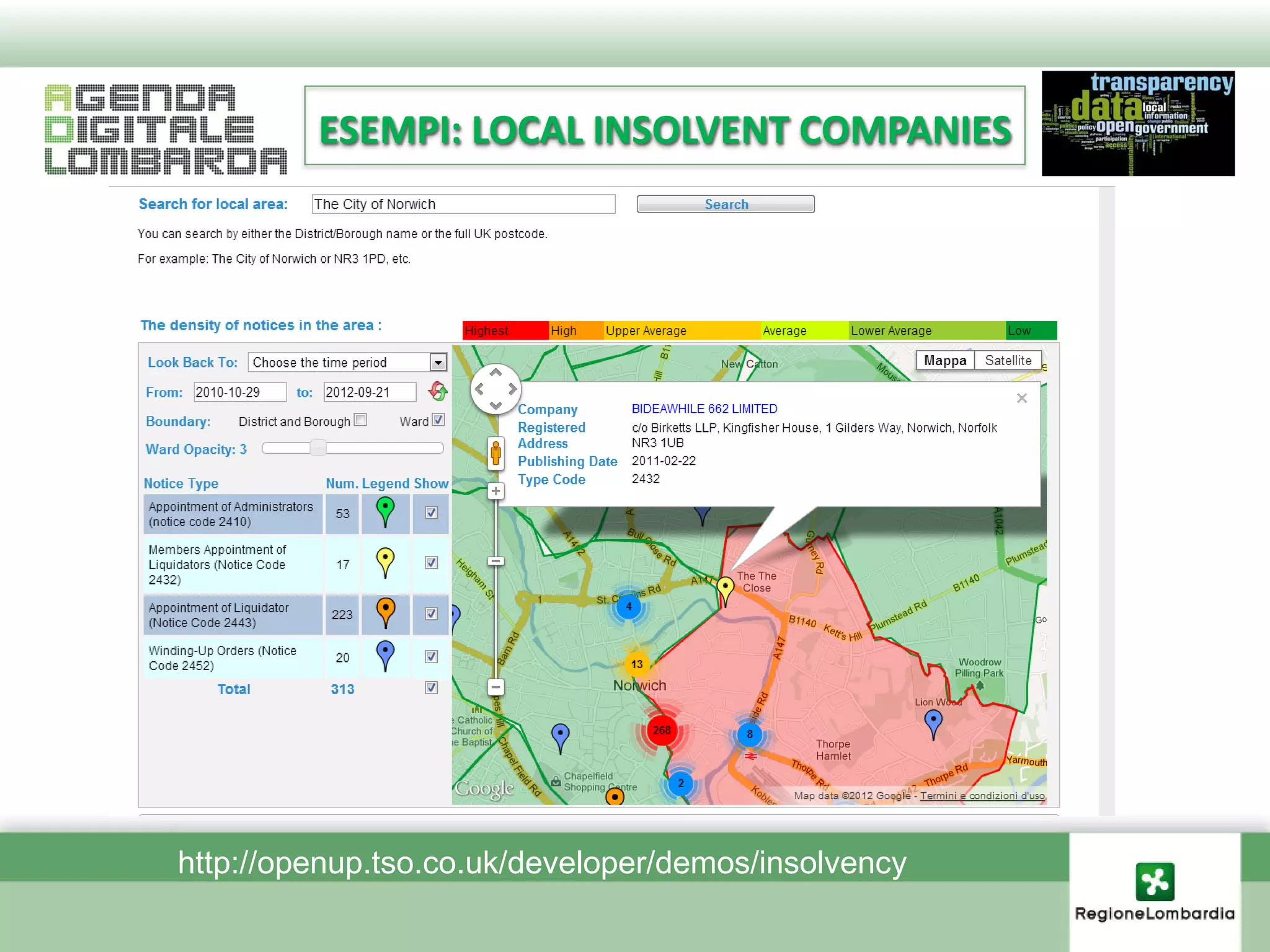Click the Street View pegman icon
This screenshot has width=1270, height=952.
[495, 453]
